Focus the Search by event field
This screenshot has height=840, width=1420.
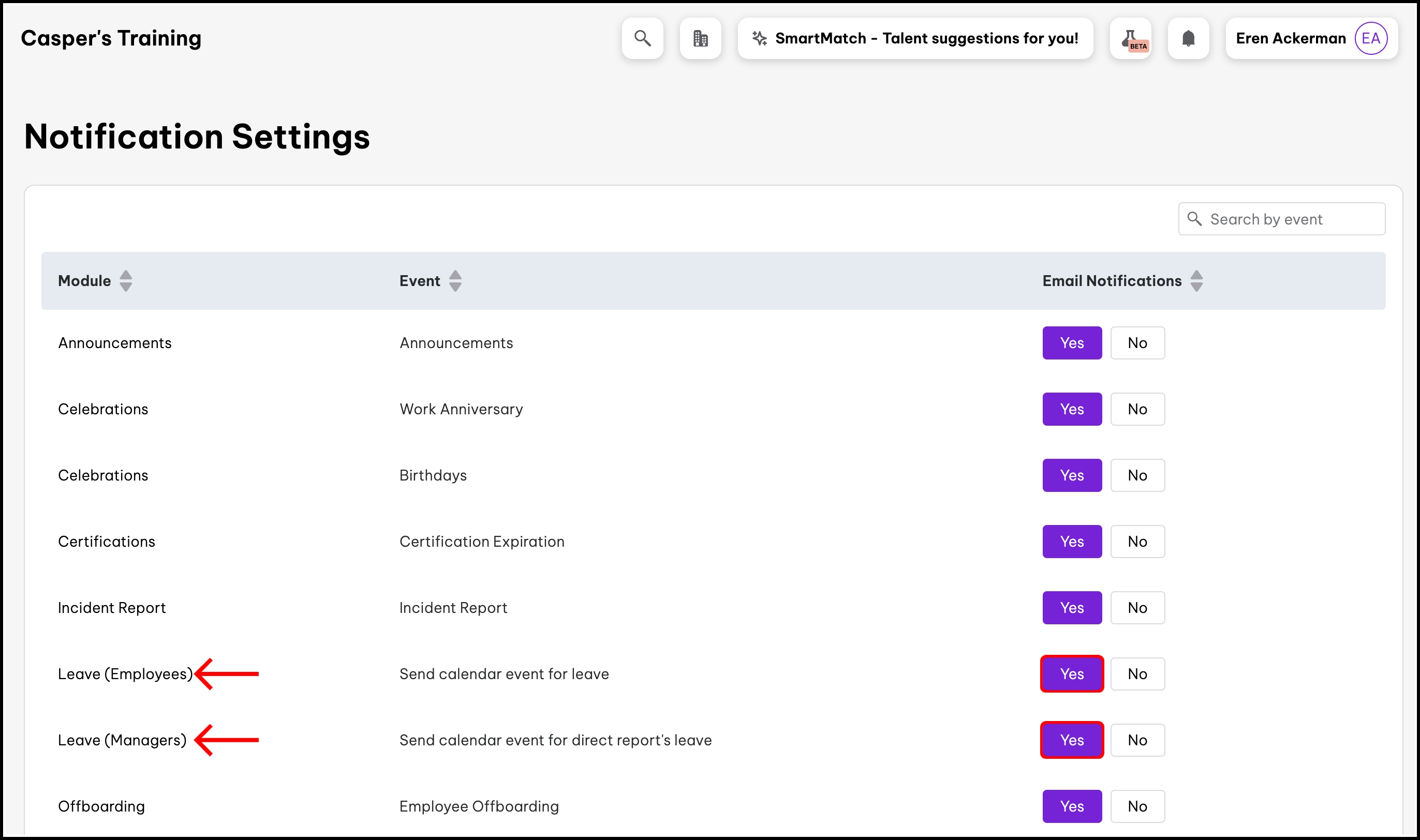point(1291,219)
